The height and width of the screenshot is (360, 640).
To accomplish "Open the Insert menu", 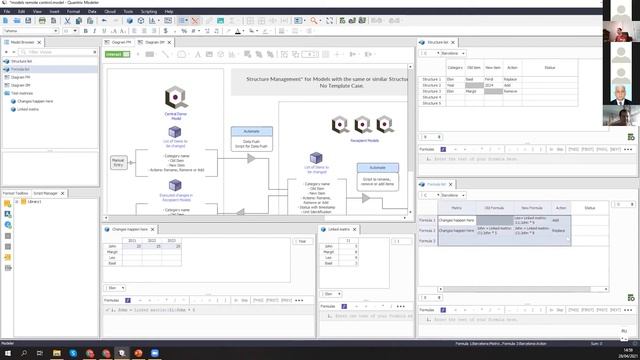I will [x=54, y=11].
